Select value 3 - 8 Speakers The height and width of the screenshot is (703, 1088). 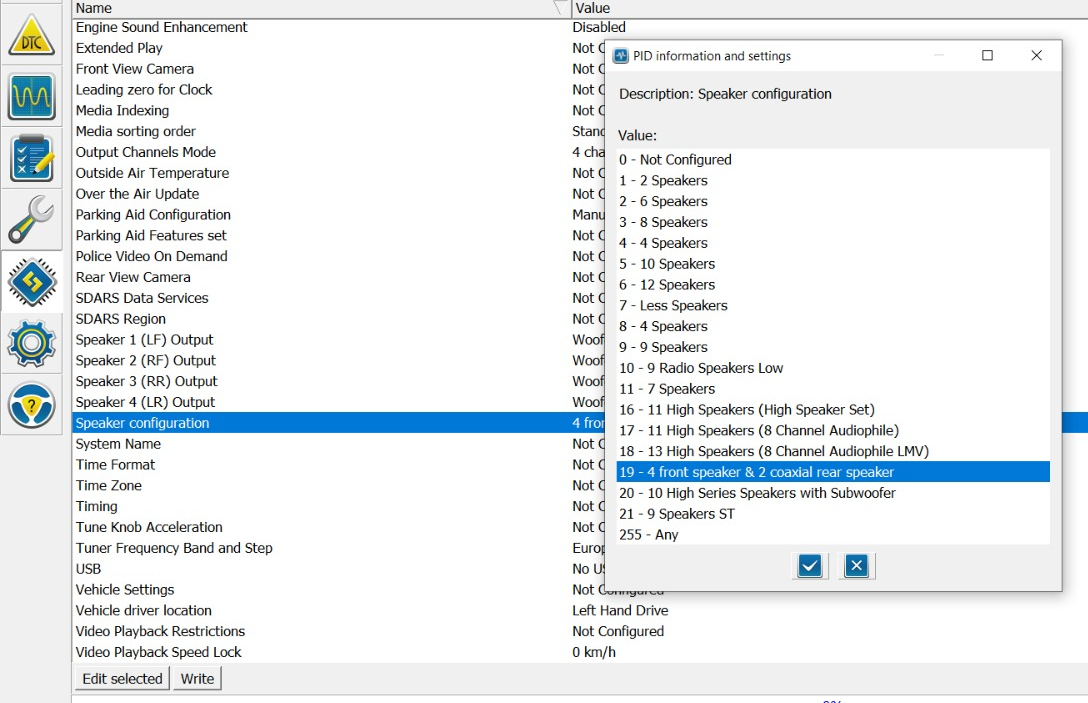click(833, 222)
